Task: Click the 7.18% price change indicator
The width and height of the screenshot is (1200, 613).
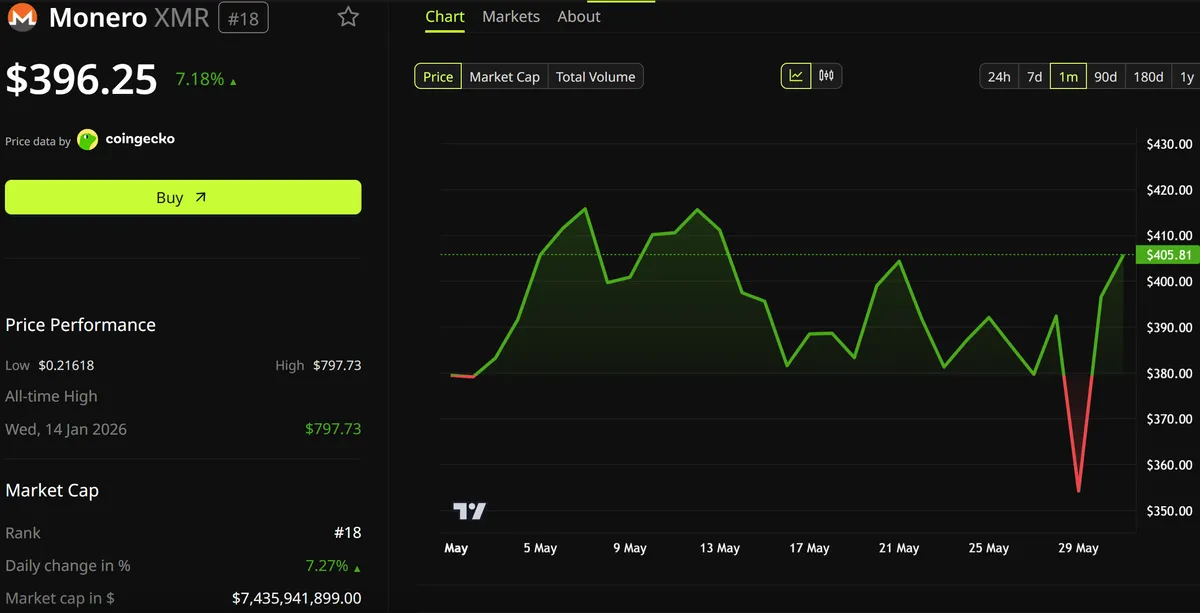Action: [206, 79]
